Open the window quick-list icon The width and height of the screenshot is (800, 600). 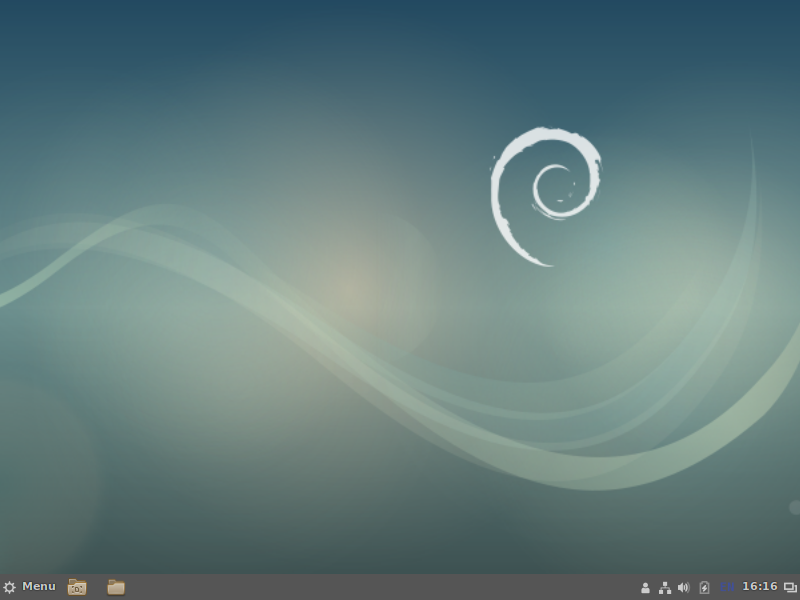[x=790, y=587]
